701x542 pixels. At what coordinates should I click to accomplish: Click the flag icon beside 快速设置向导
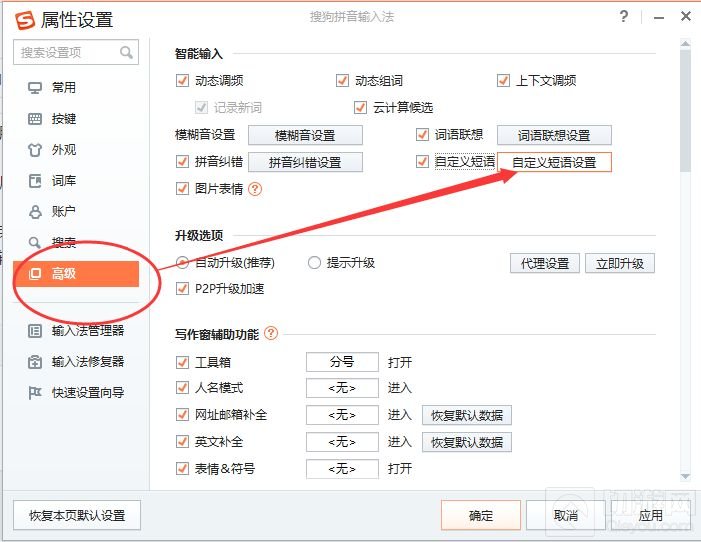click(x=35, y=393)
